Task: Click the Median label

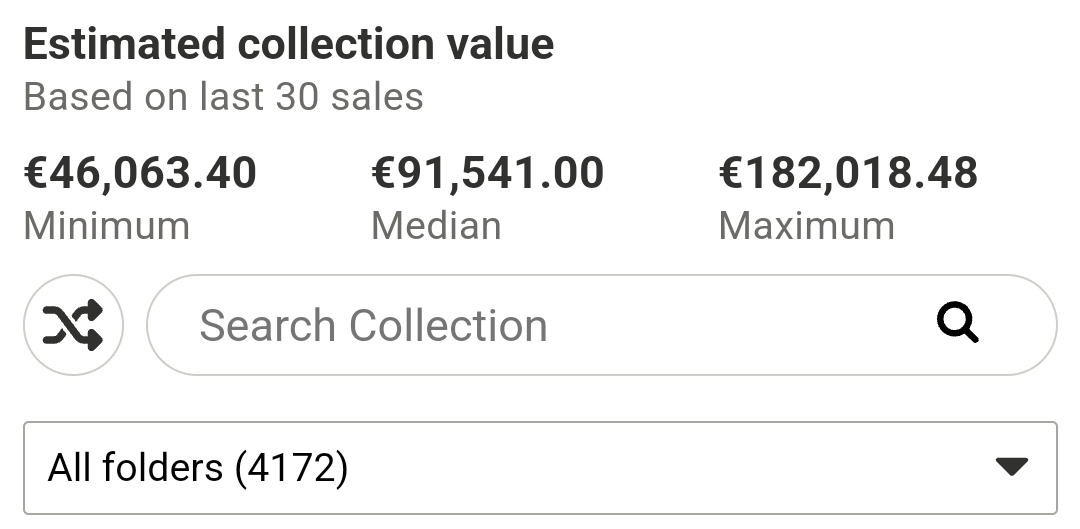Action: point(436,226)
